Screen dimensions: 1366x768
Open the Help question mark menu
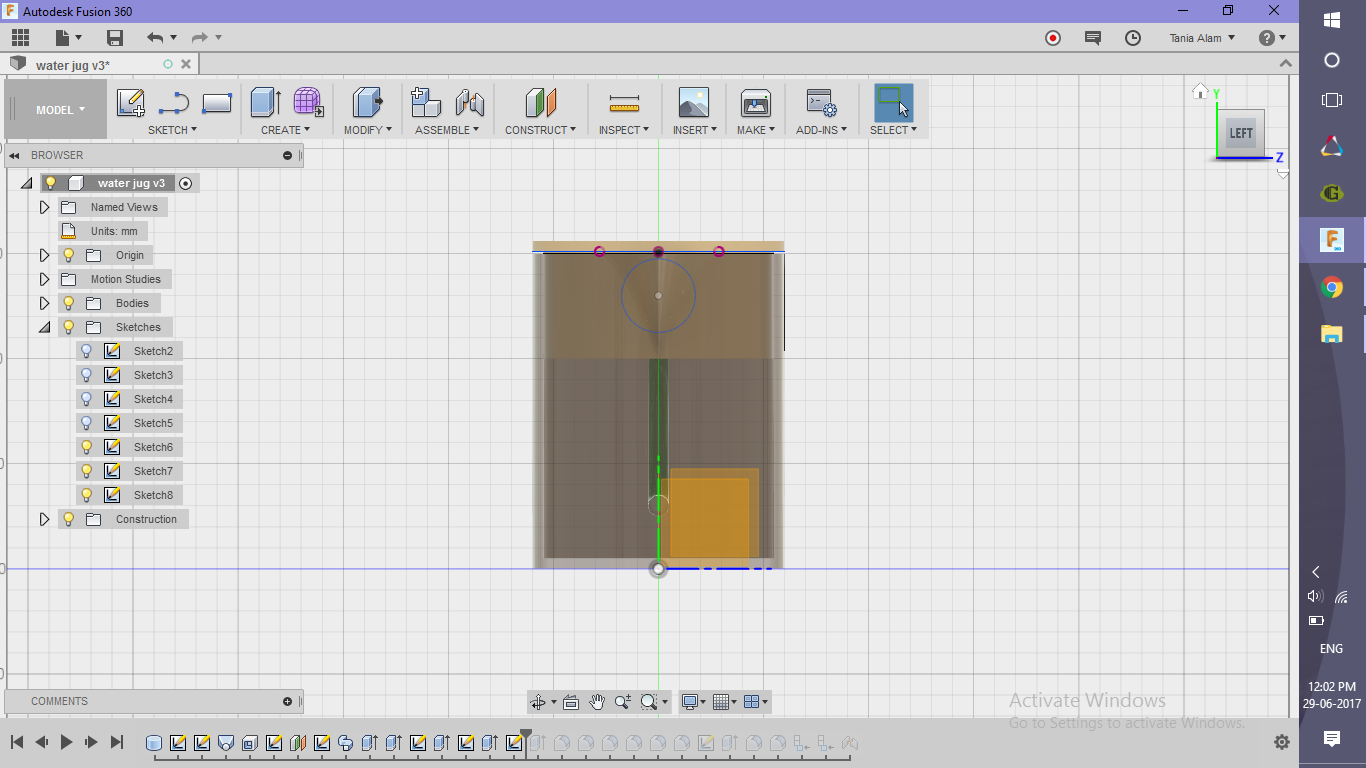click(x=1272, y=38)
